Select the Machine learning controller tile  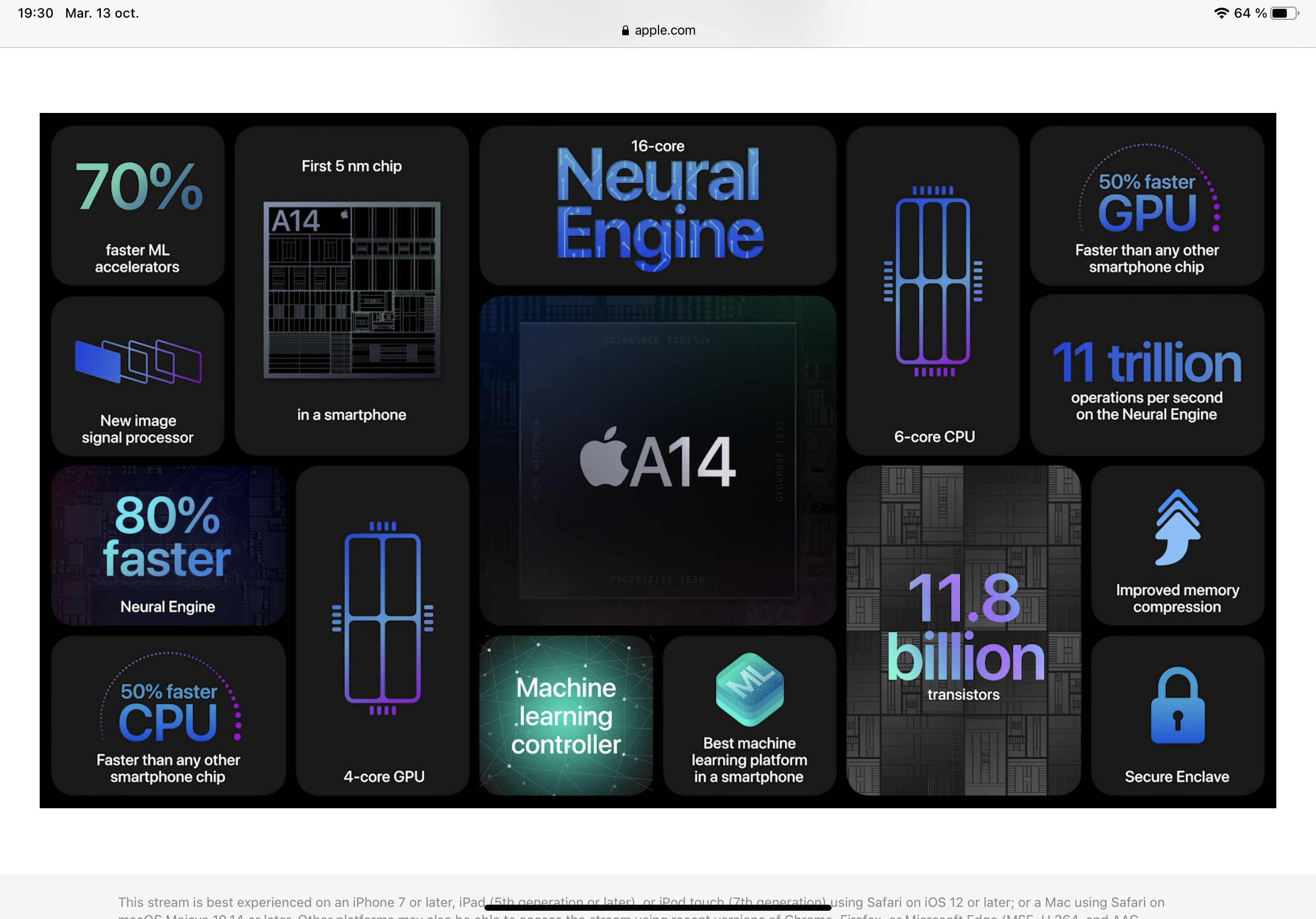click(566, 715)
